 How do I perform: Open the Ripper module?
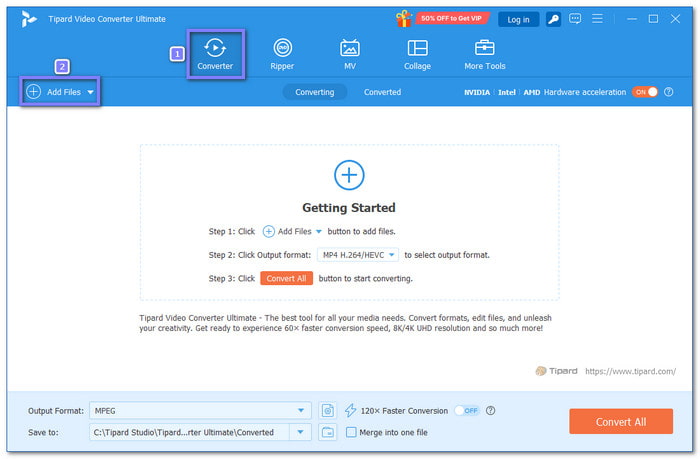282,54
